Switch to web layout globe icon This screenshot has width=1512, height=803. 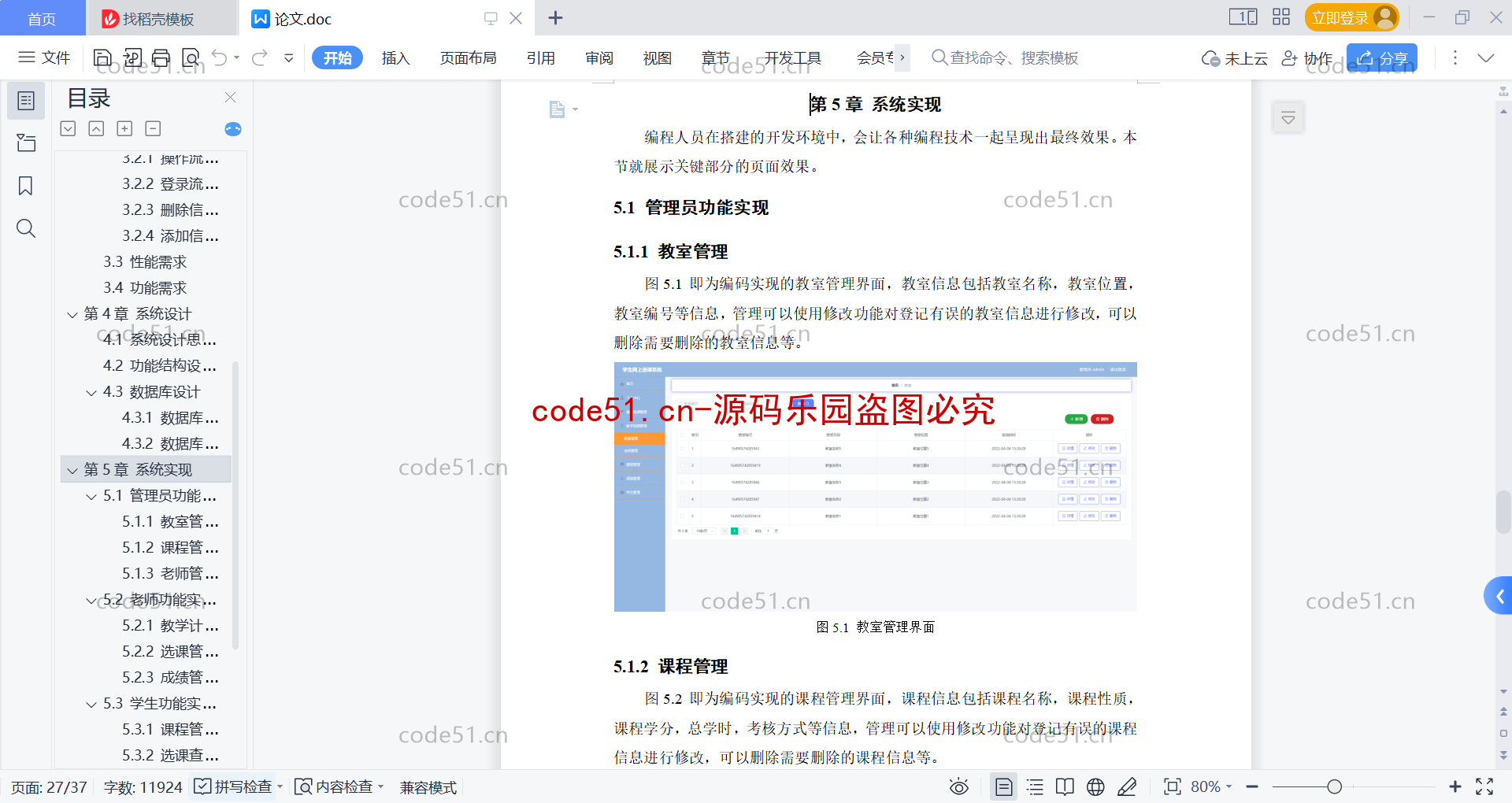pyautogui.click(x=1095, y=786)
